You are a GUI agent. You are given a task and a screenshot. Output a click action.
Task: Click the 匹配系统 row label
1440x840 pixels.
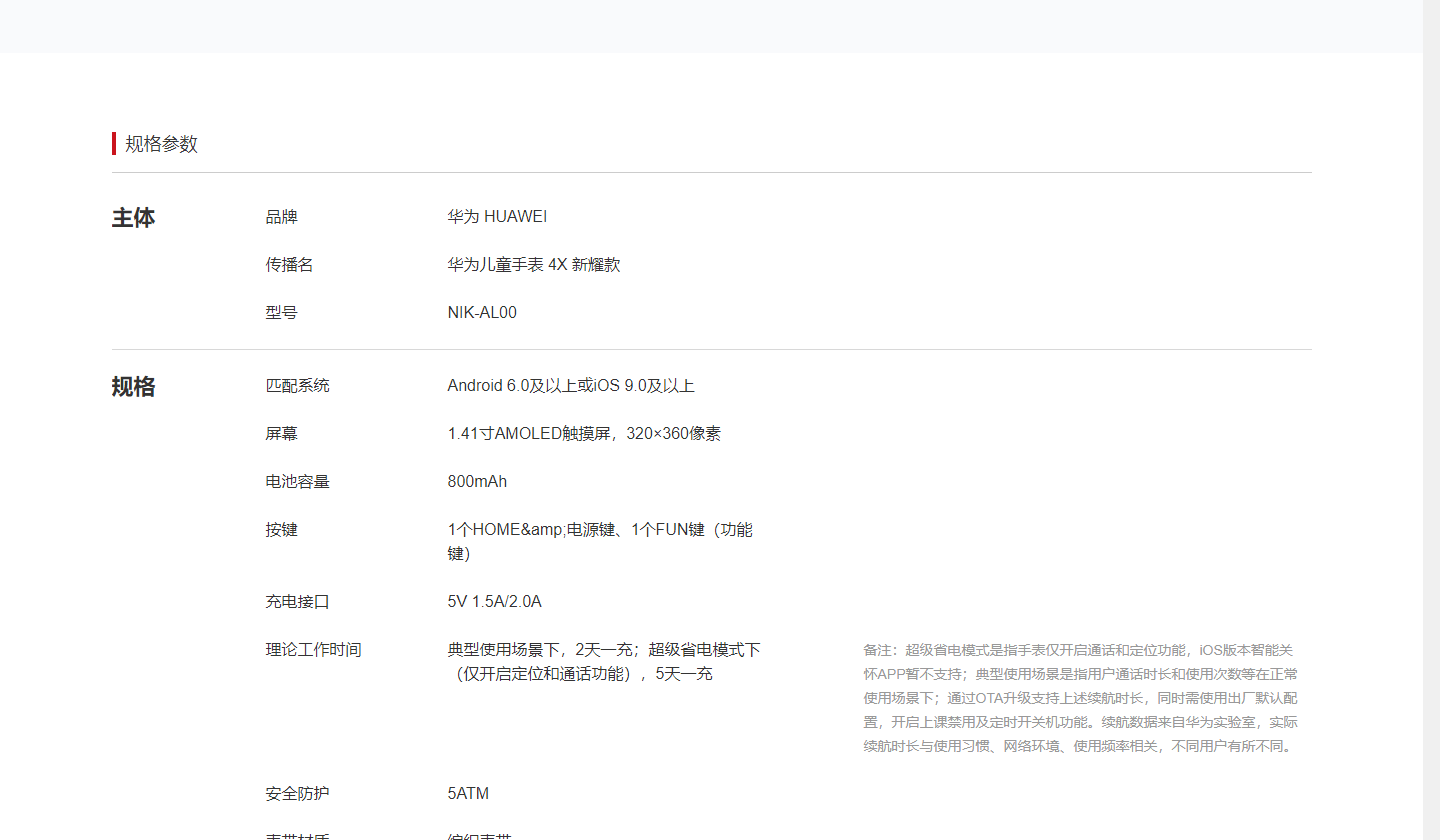[298, 386]
